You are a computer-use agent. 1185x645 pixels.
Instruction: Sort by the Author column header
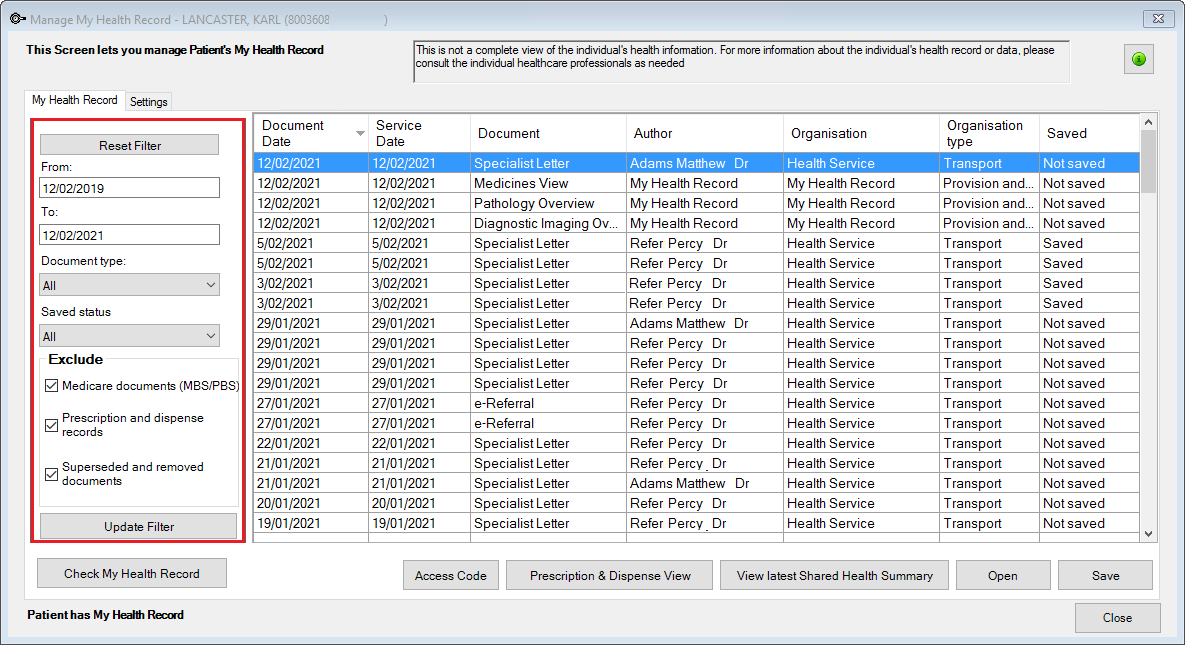(x=705, y=133)
